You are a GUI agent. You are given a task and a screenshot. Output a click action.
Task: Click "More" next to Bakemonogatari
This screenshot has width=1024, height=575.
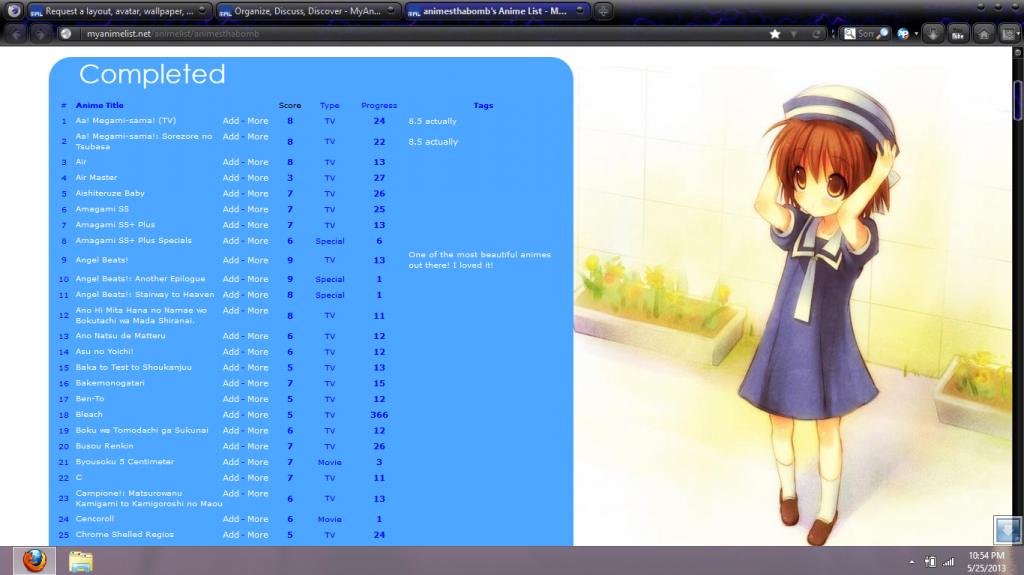click(258, 383)
